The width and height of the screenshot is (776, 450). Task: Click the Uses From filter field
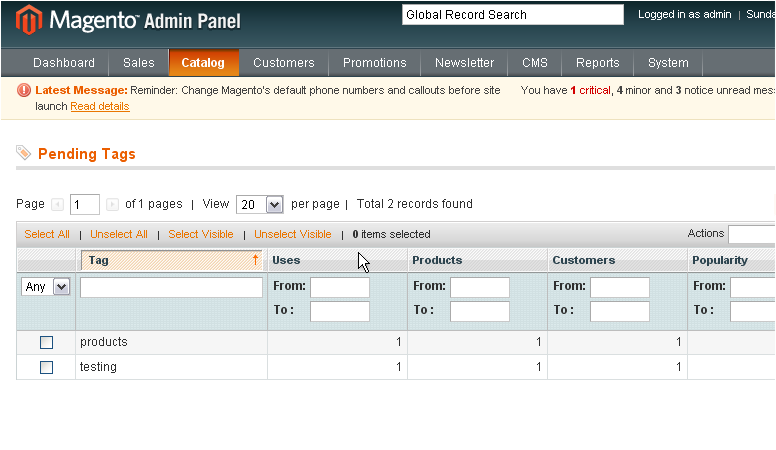(340, 287)
